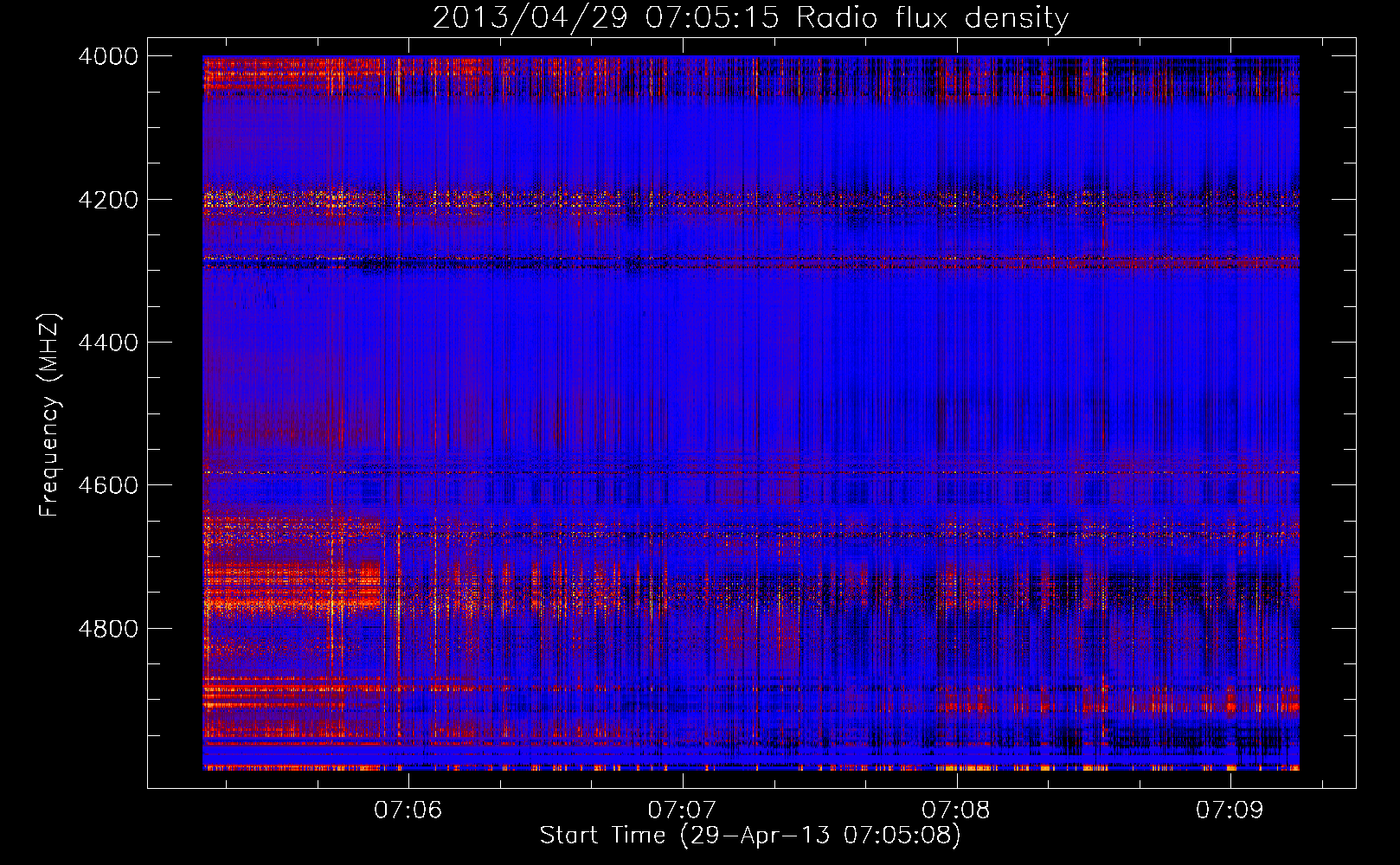The height and width of the screenshot is (865, 1400).
Task: Click the 07:06 time tick label
Action: [408, 810]
